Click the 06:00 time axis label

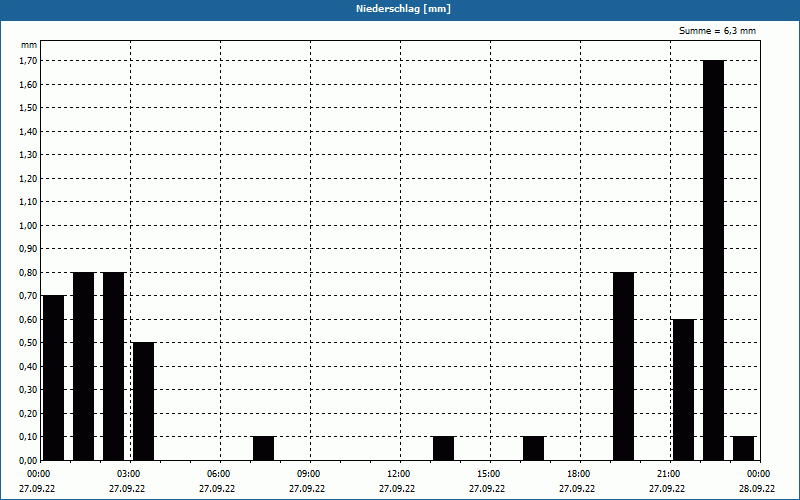click(x=218, y=474)
